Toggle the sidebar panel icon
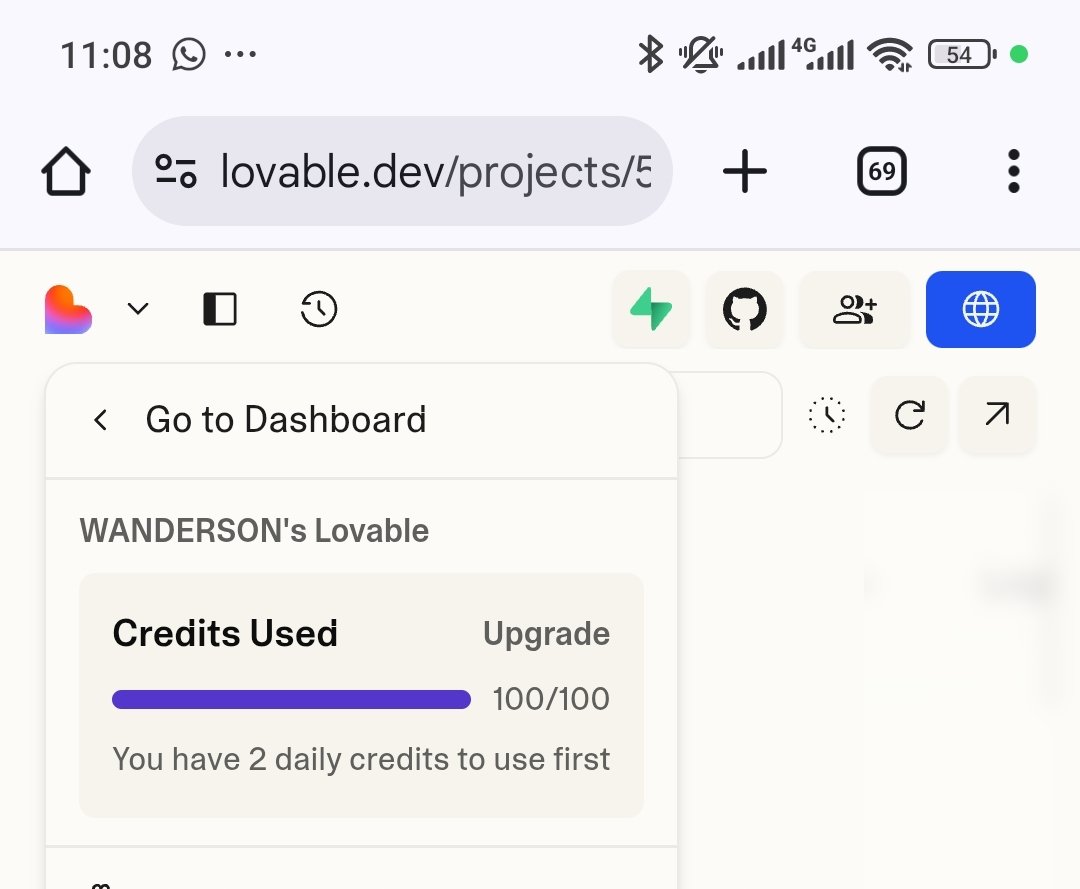The image size is (1080, 889). point(220,309)
